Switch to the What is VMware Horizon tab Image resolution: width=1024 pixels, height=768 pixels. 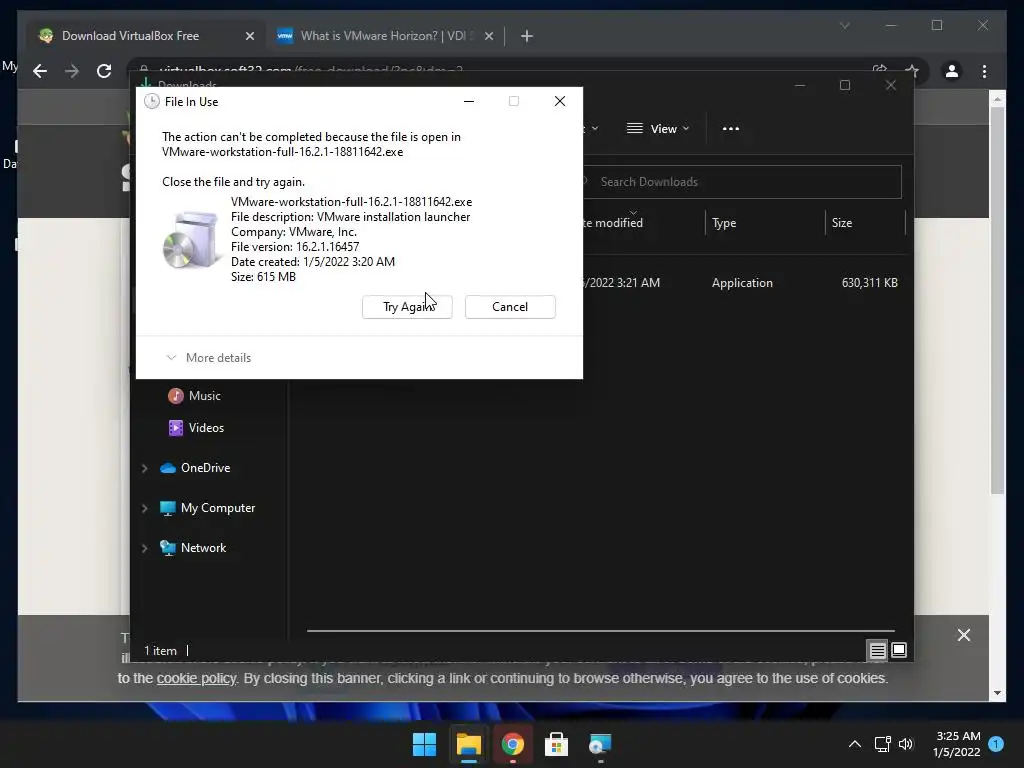(383, 36)
